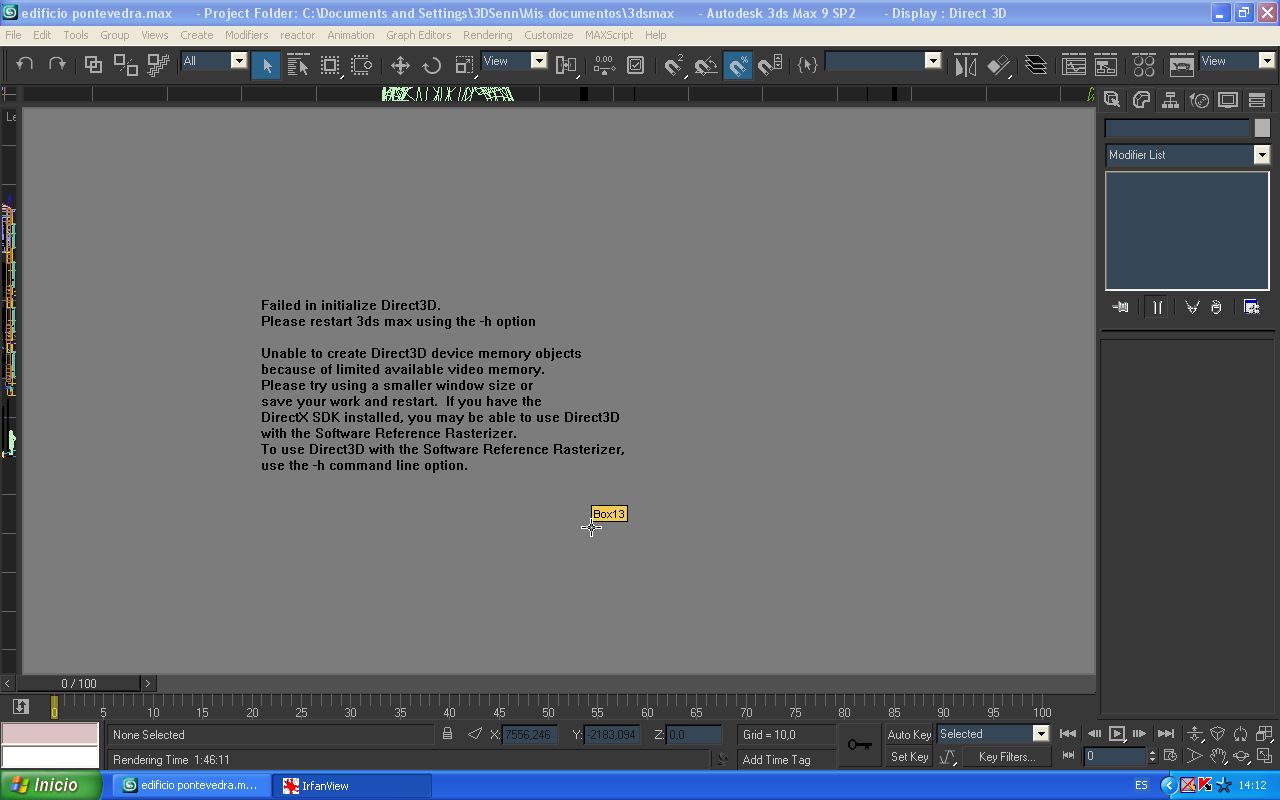Image resolution: width=1280 pixels, height=800 pixels.
Task: Open the Mini Curve Editor below viewport
Action: [20, 707]
